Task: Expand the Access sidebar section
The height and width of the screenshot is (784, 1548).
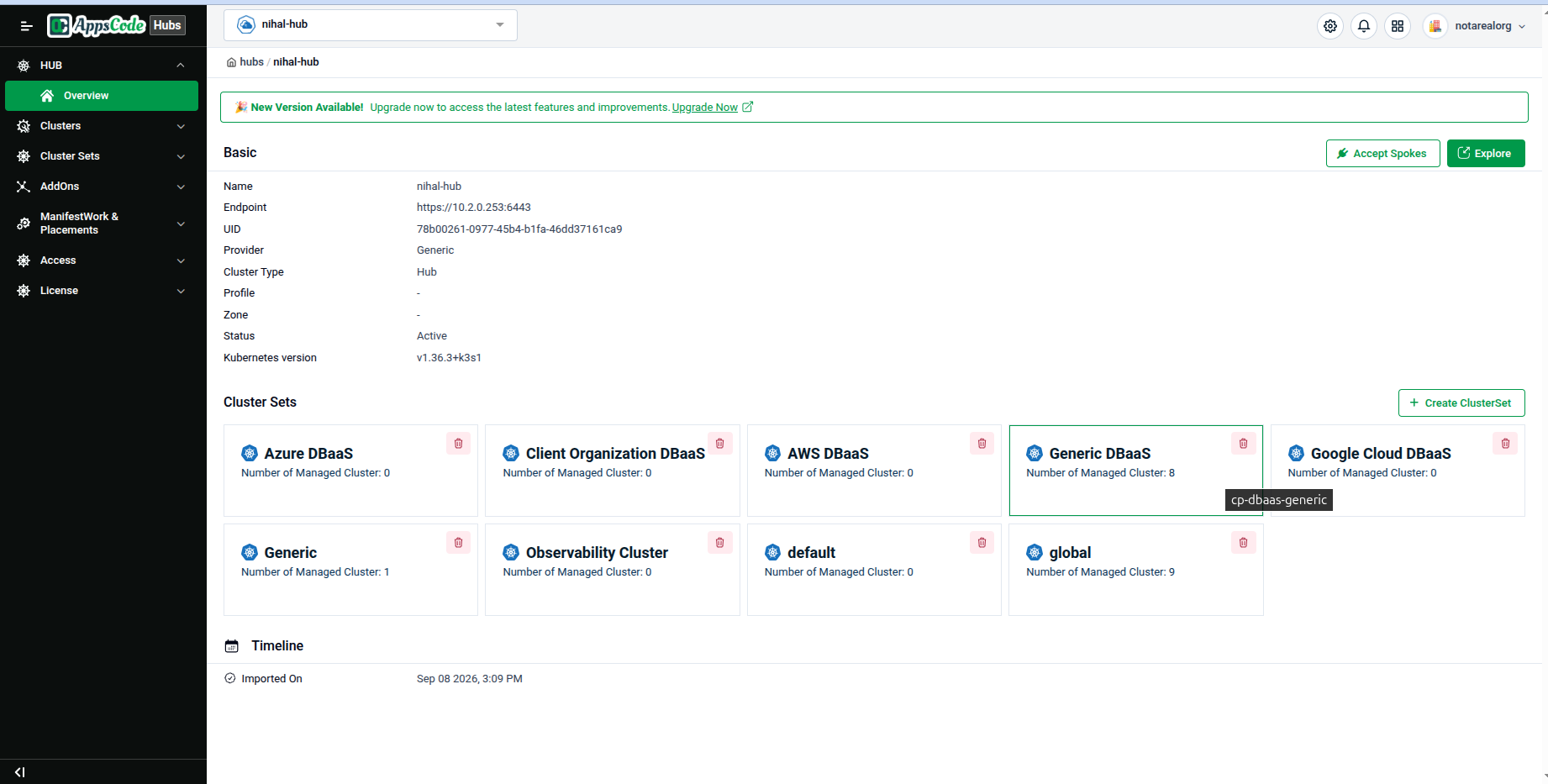Action: click(x=181, y=260)
